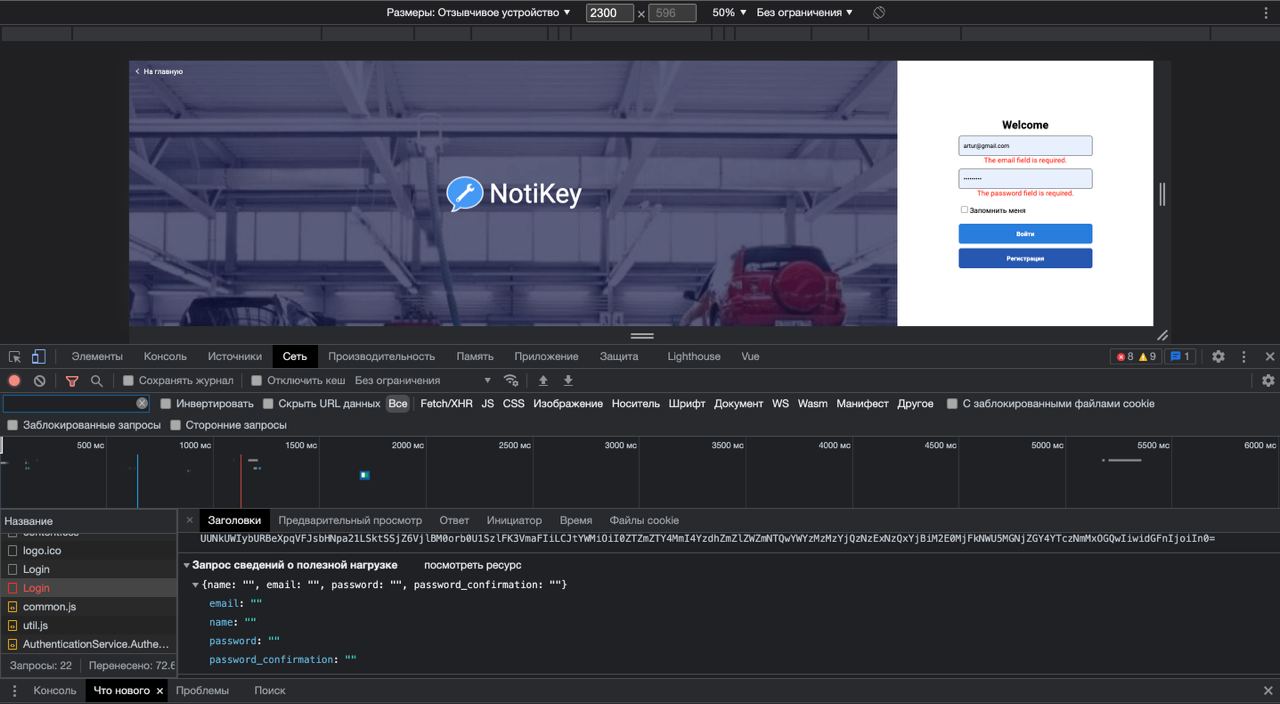Image resolution: width=1280 pixels, height=704 pixels.
Task: Select the 'Файлы cookie' request tab
Action: click(x=644, y=520)
